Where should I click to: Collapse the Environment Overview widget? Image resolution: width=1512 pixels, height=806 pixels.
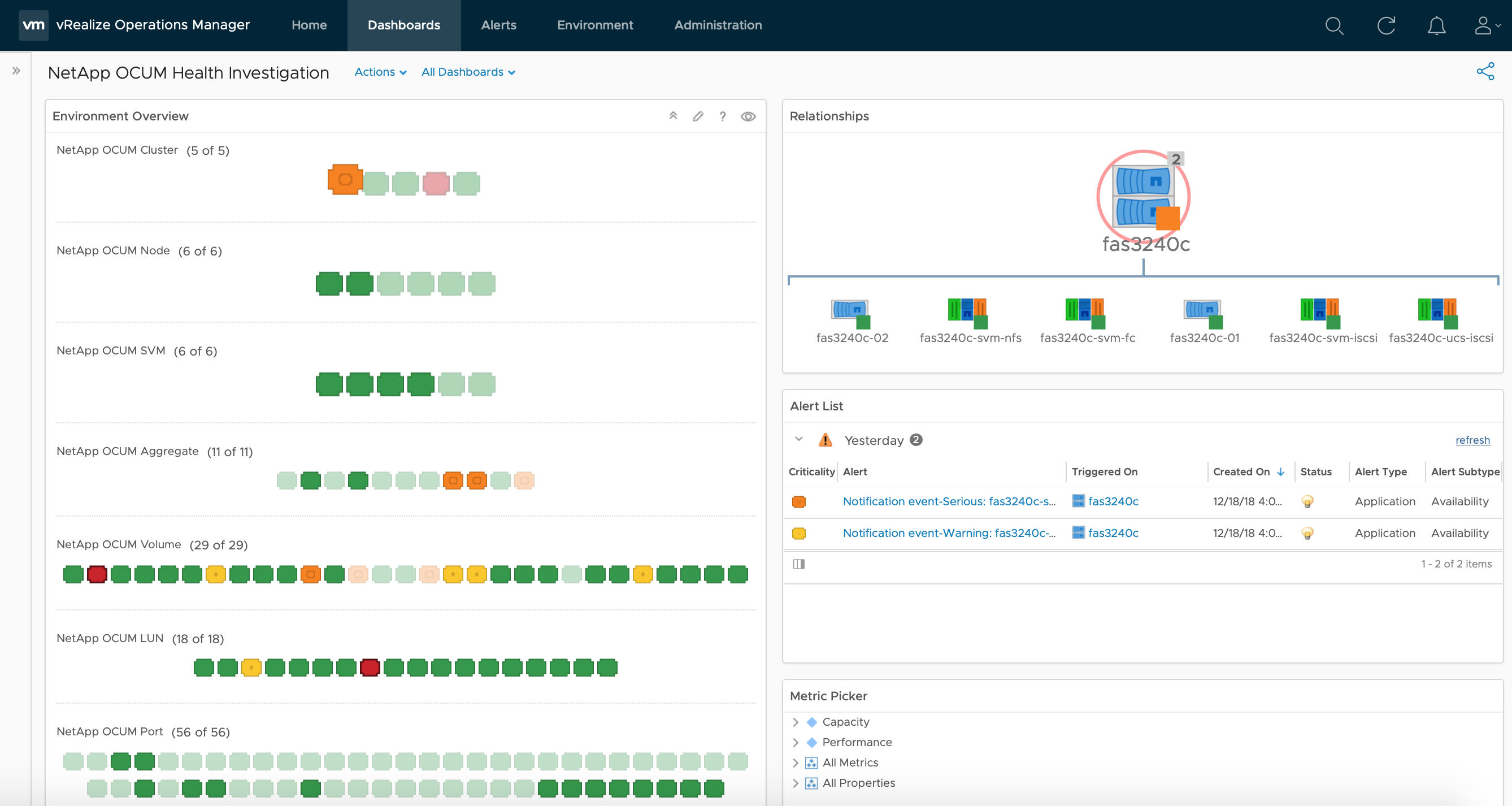coord(672,116)
